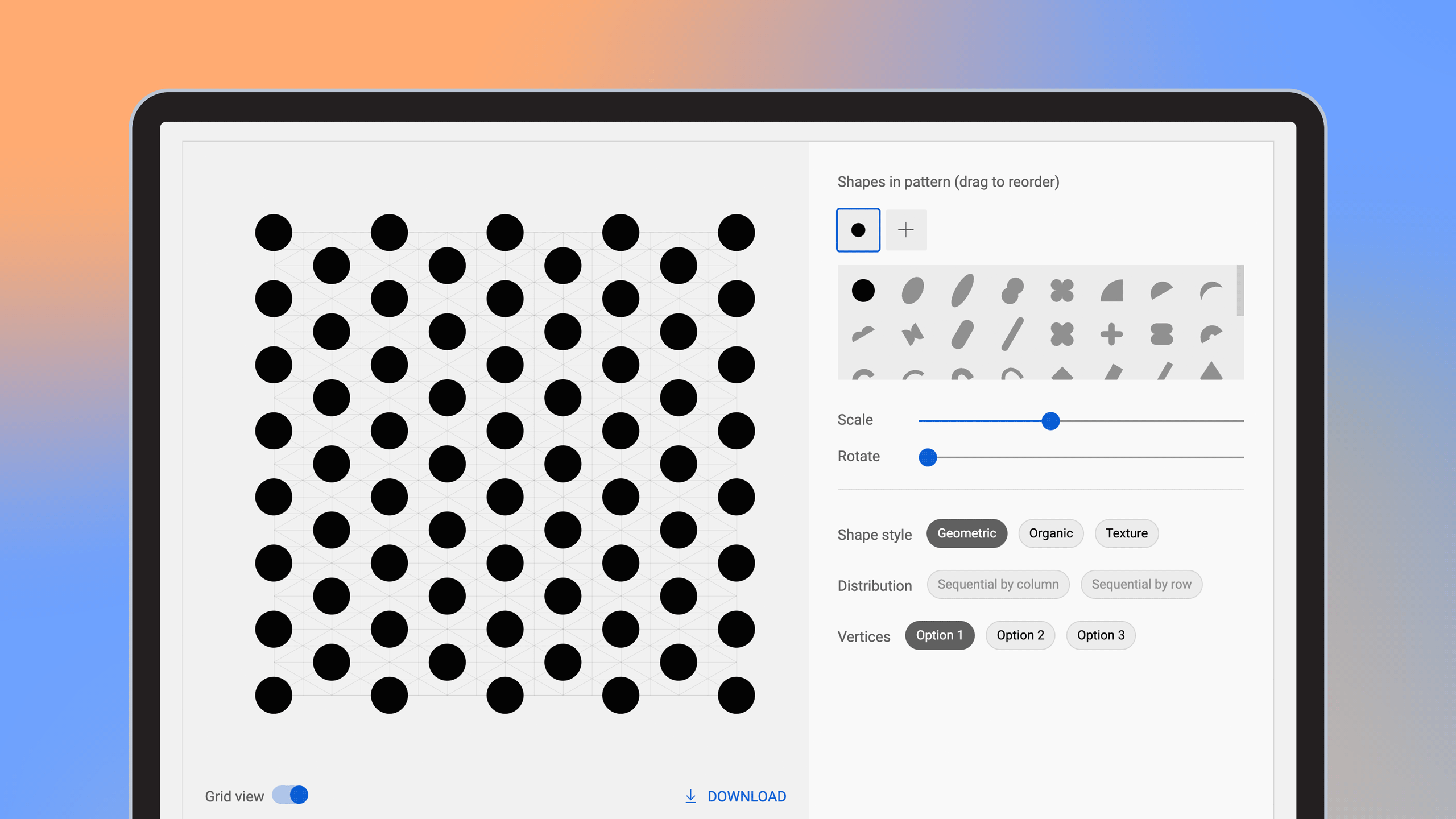The width and height of the screenshot is (1456, 819).
Task: Pick the oval leaf shape in the palette
Action: tap(912, 291)
